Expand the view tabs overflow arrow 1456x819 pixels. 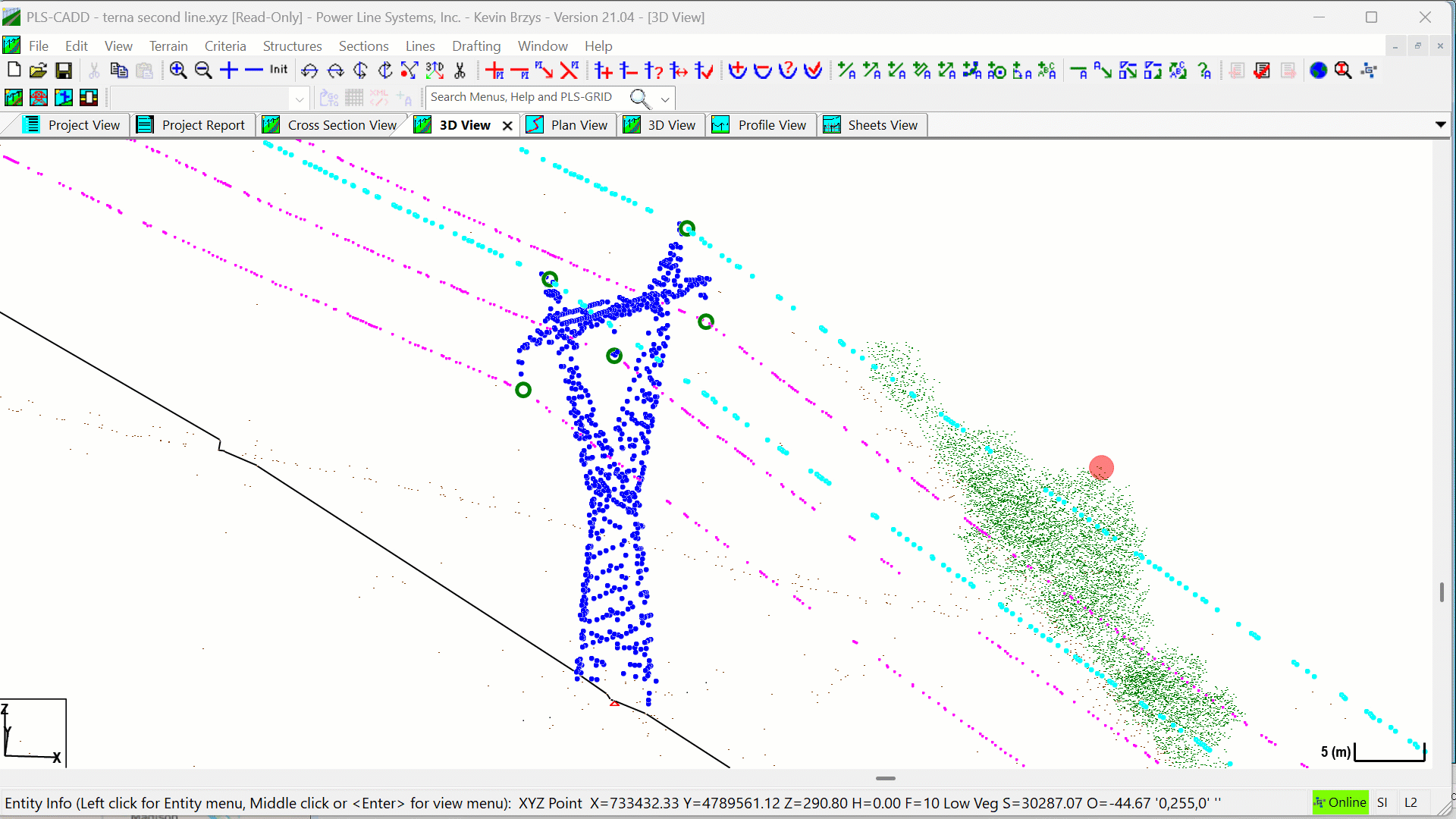pos(1440,124)
